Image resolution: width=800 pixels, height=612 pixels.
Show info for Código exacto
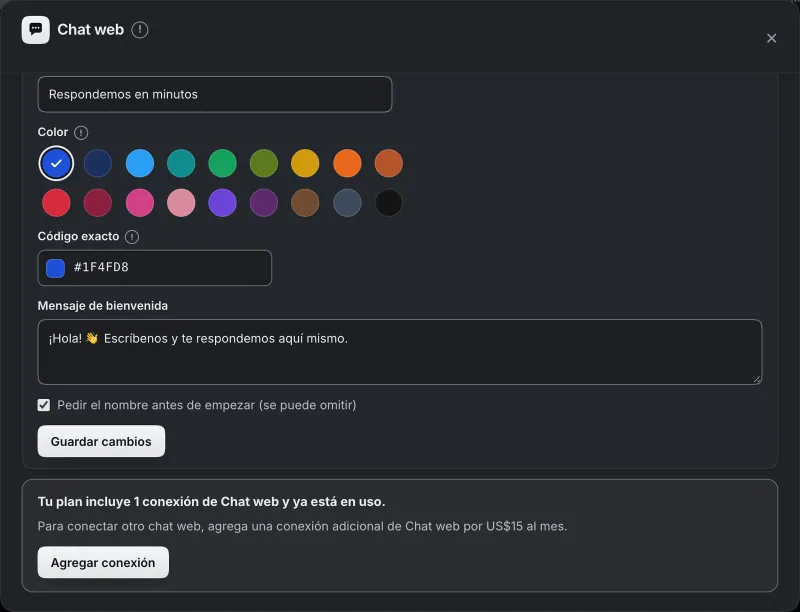pyautogui.click(x=132, y=237)
